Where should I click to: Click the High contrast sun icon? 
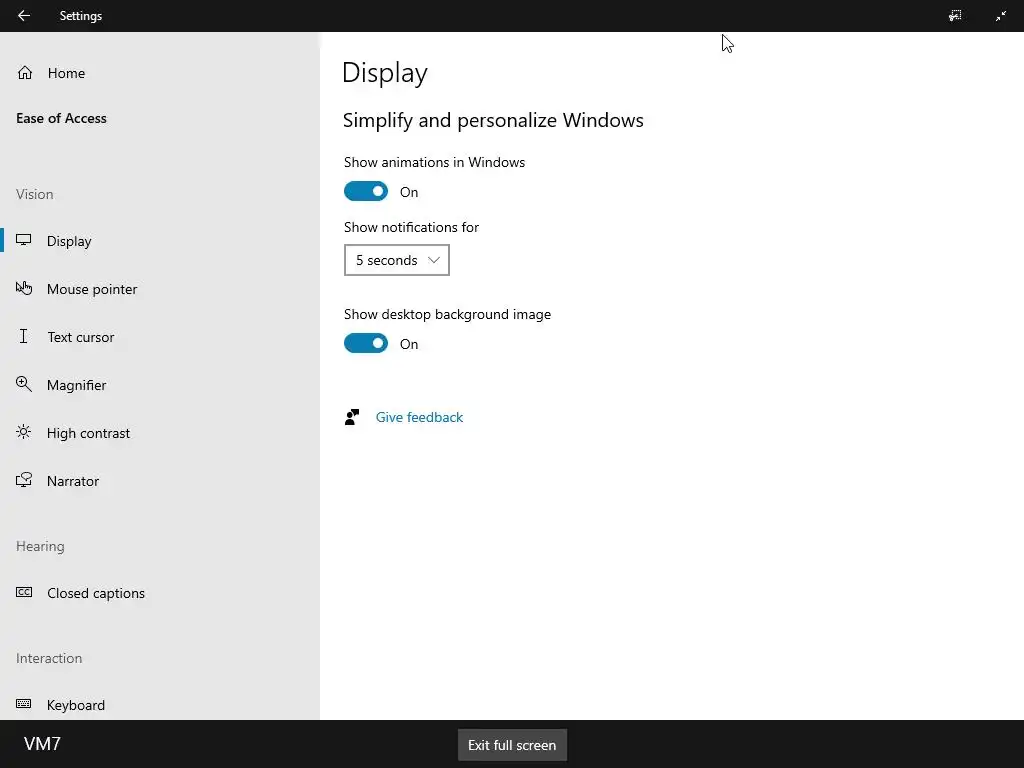pyautogui.click(x=25, y=433)
